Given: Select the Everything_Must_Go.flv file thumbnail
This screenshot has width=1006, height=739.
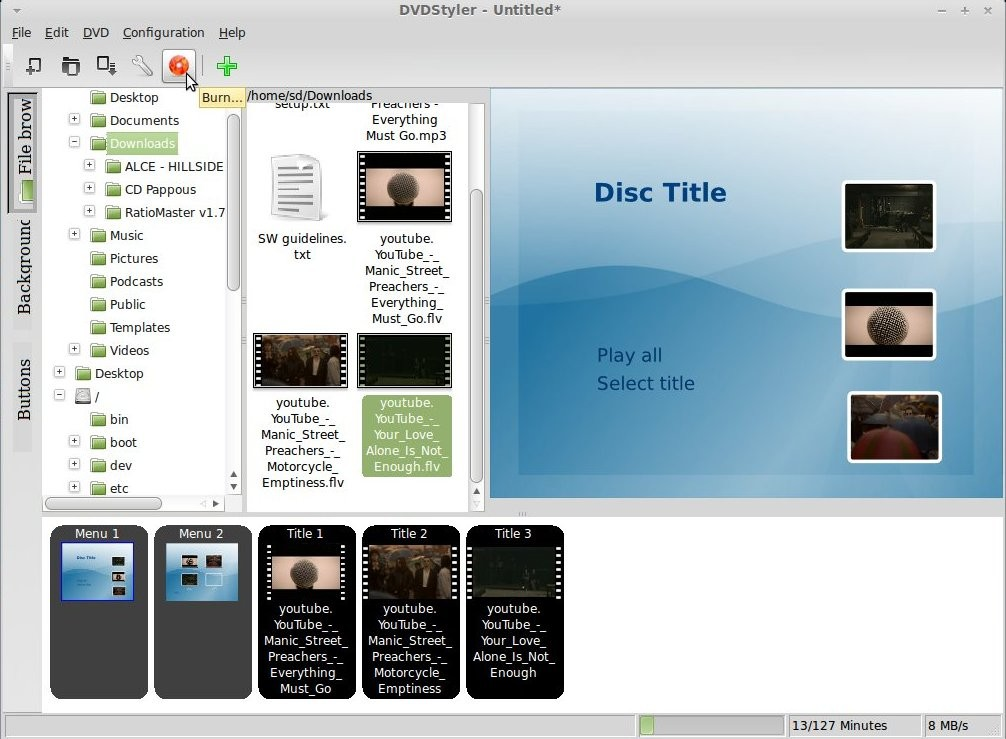Looking at the screenshot, I should pyautogui.click(x=404, y=187).
